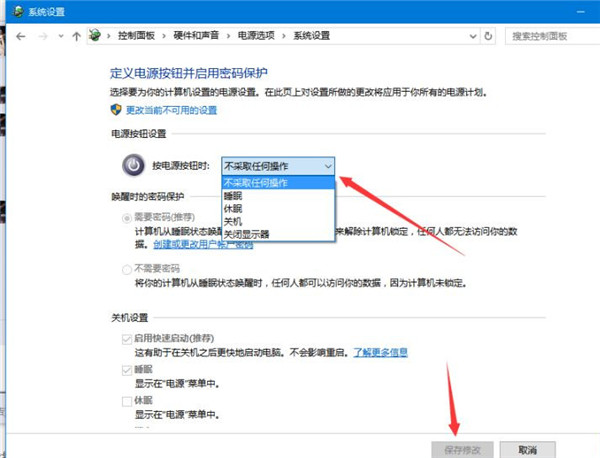Enable the 休眠 checkbox under 关机设置

coord(126,400)
